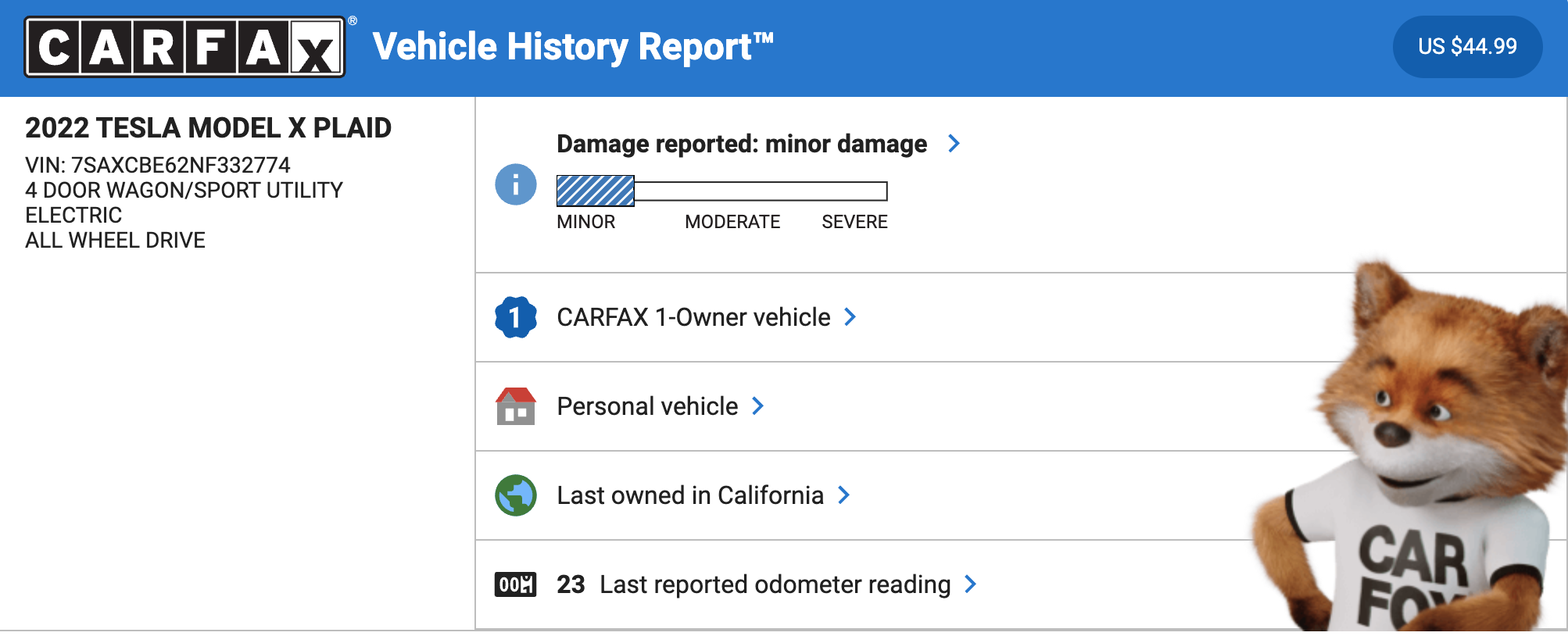Expand the Personal vehicle chevron
1568x636 pixels.
point(757,406)
